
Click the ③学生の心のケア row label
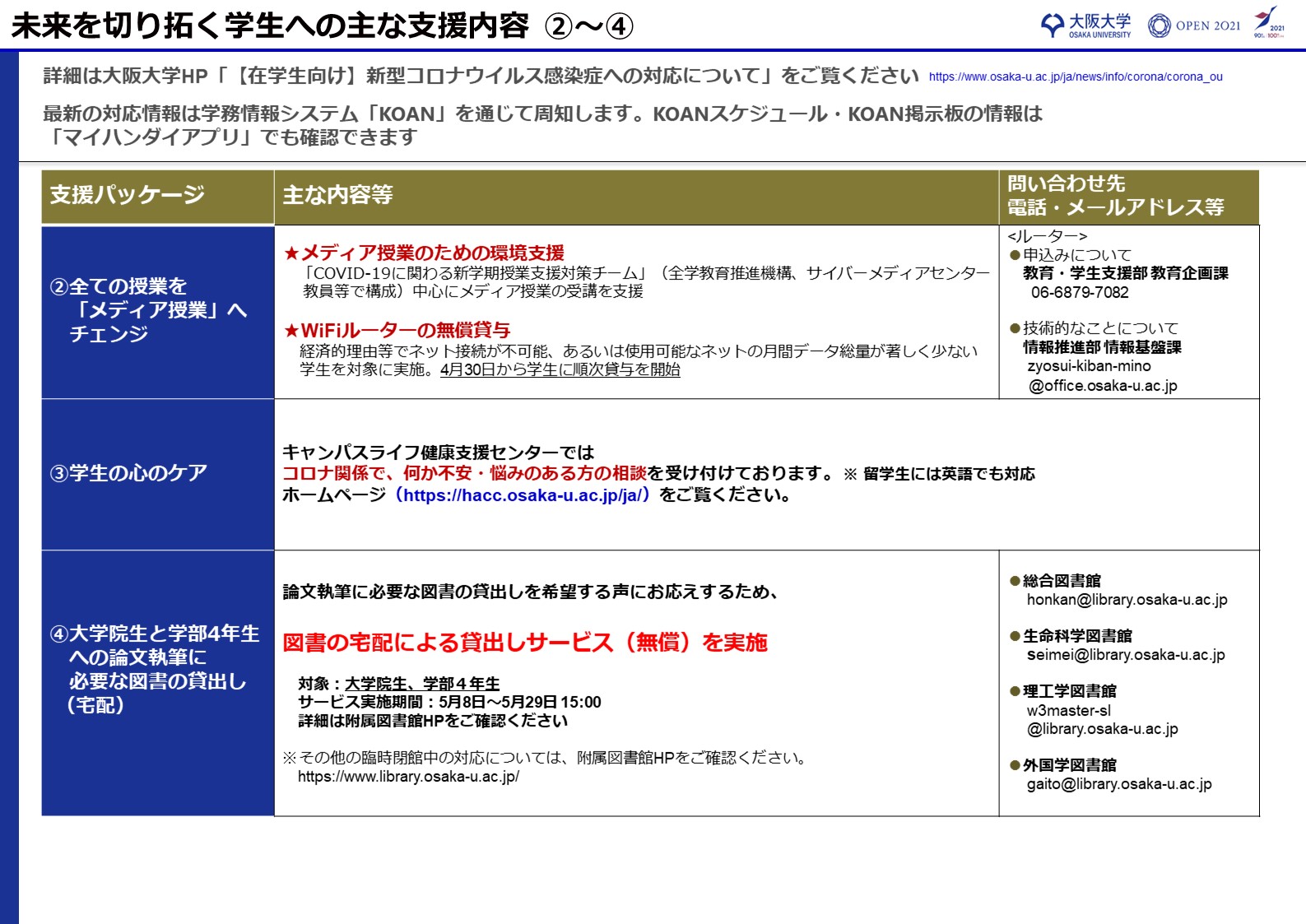click(128, 473)
